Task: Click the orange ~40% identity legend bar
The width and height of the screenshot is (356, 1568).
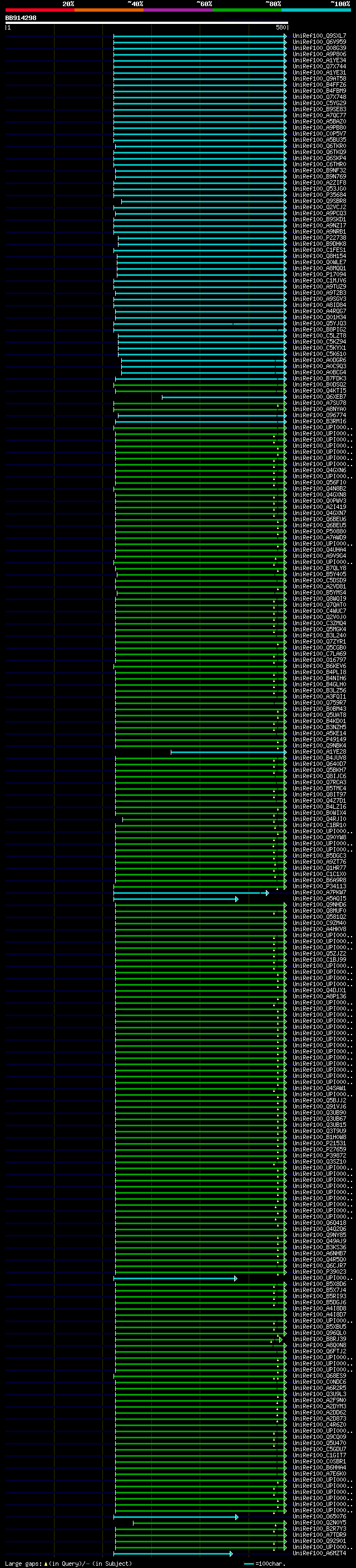Action: click(109, 10)
